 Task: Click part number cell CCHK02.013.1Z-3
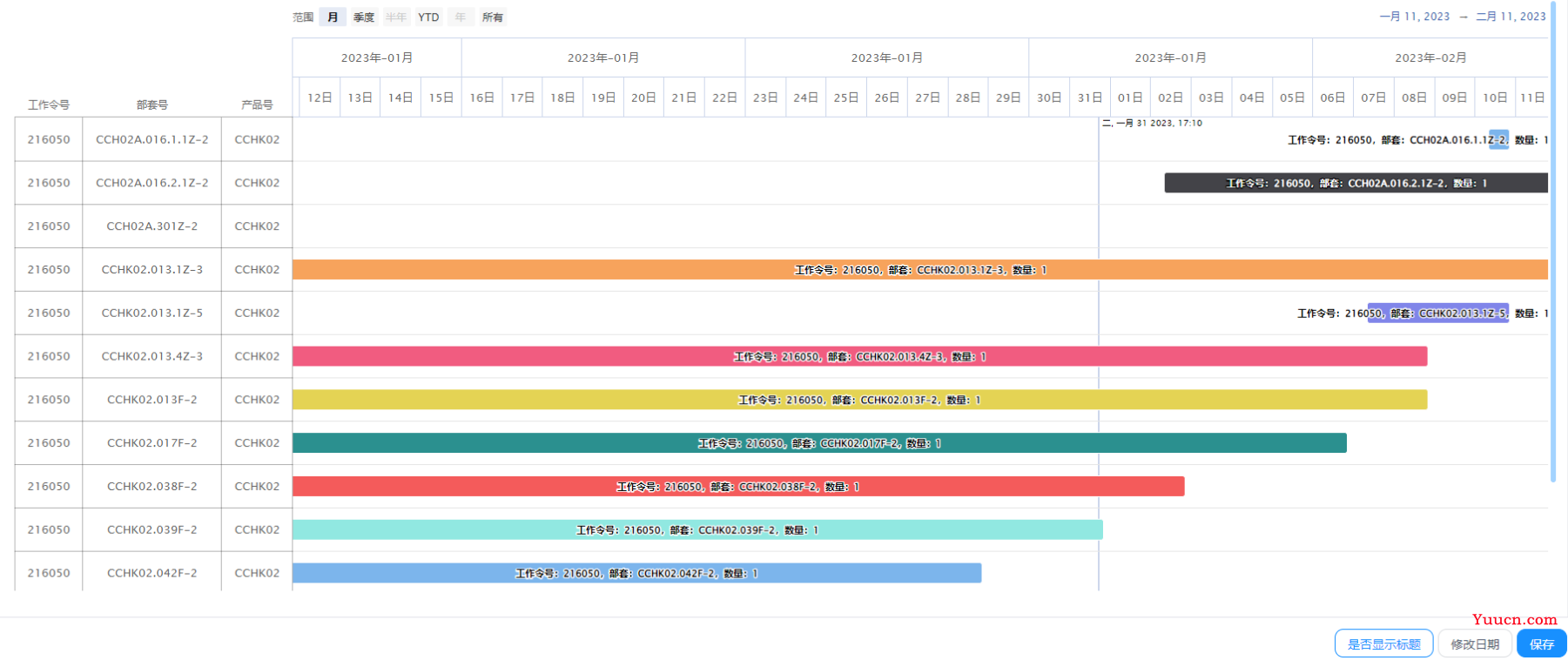pos(152,270)
